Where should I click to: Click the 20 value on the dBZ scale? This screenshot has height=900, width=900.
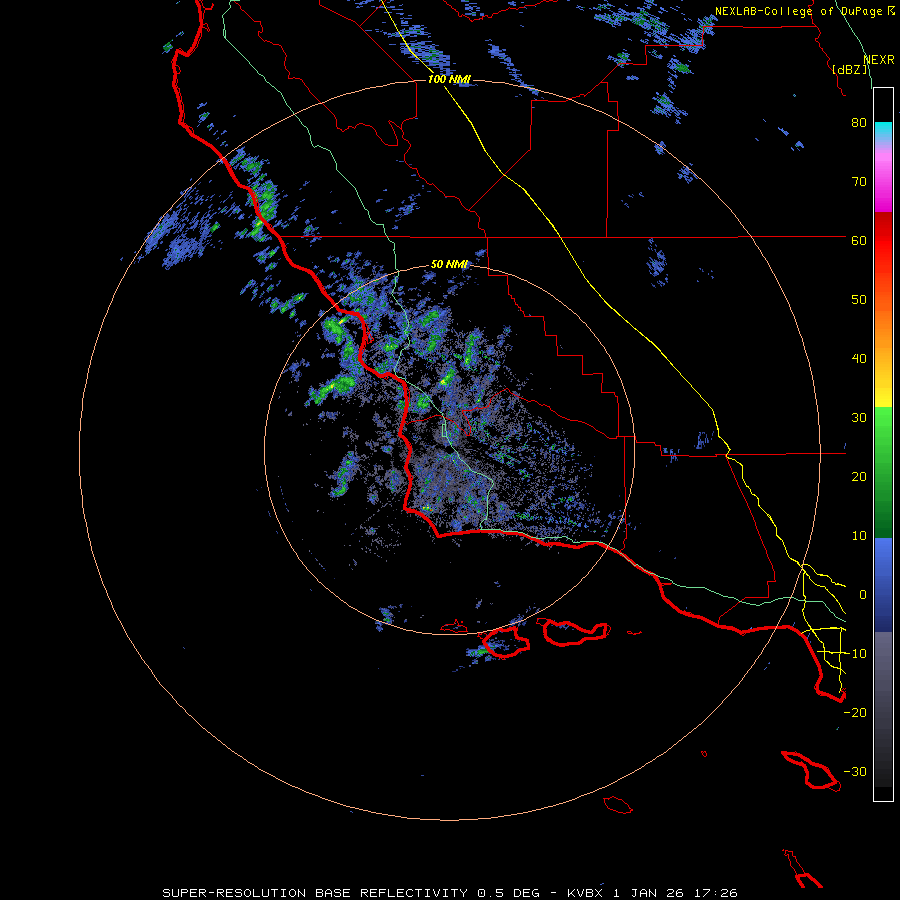tap(859, 477)
